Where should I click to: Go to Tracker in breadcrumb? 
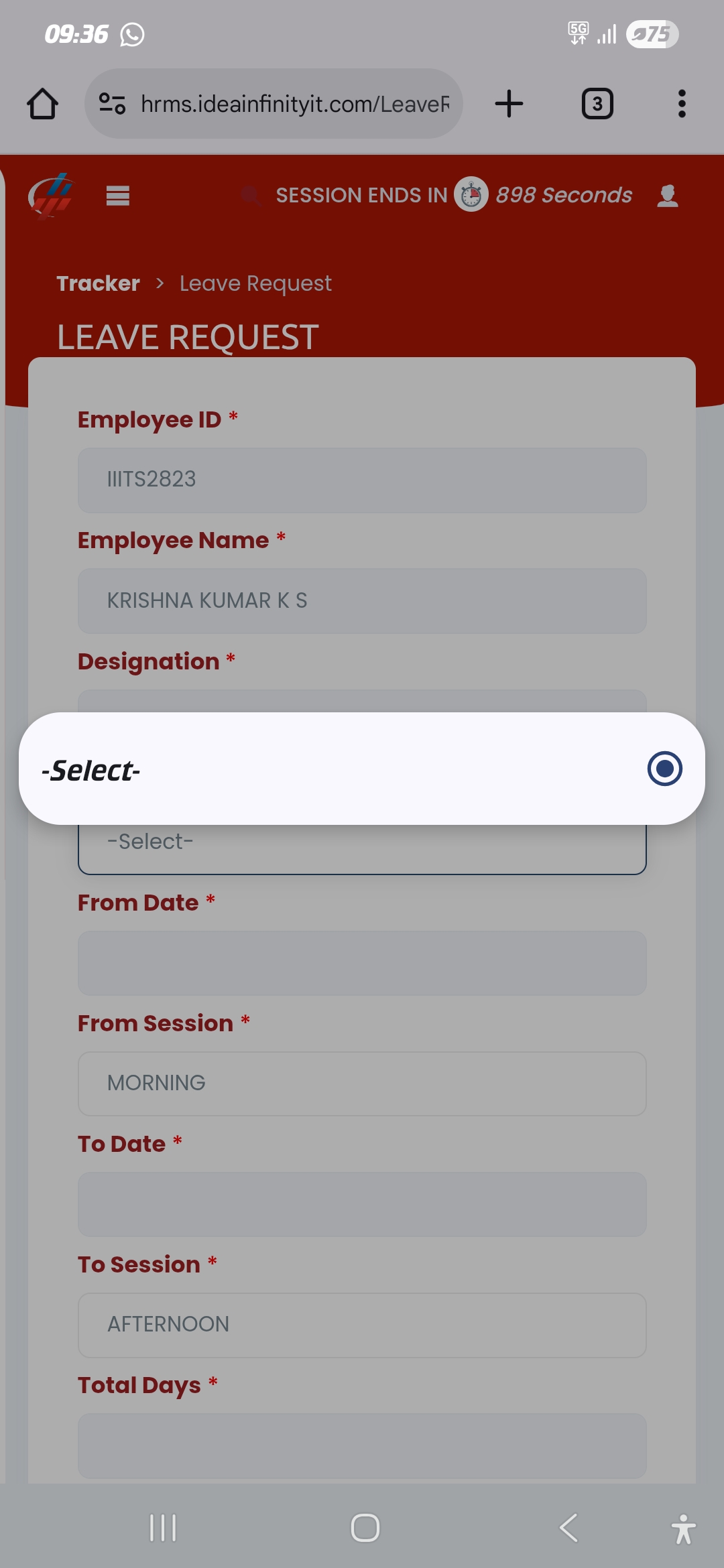coord(98,283)
